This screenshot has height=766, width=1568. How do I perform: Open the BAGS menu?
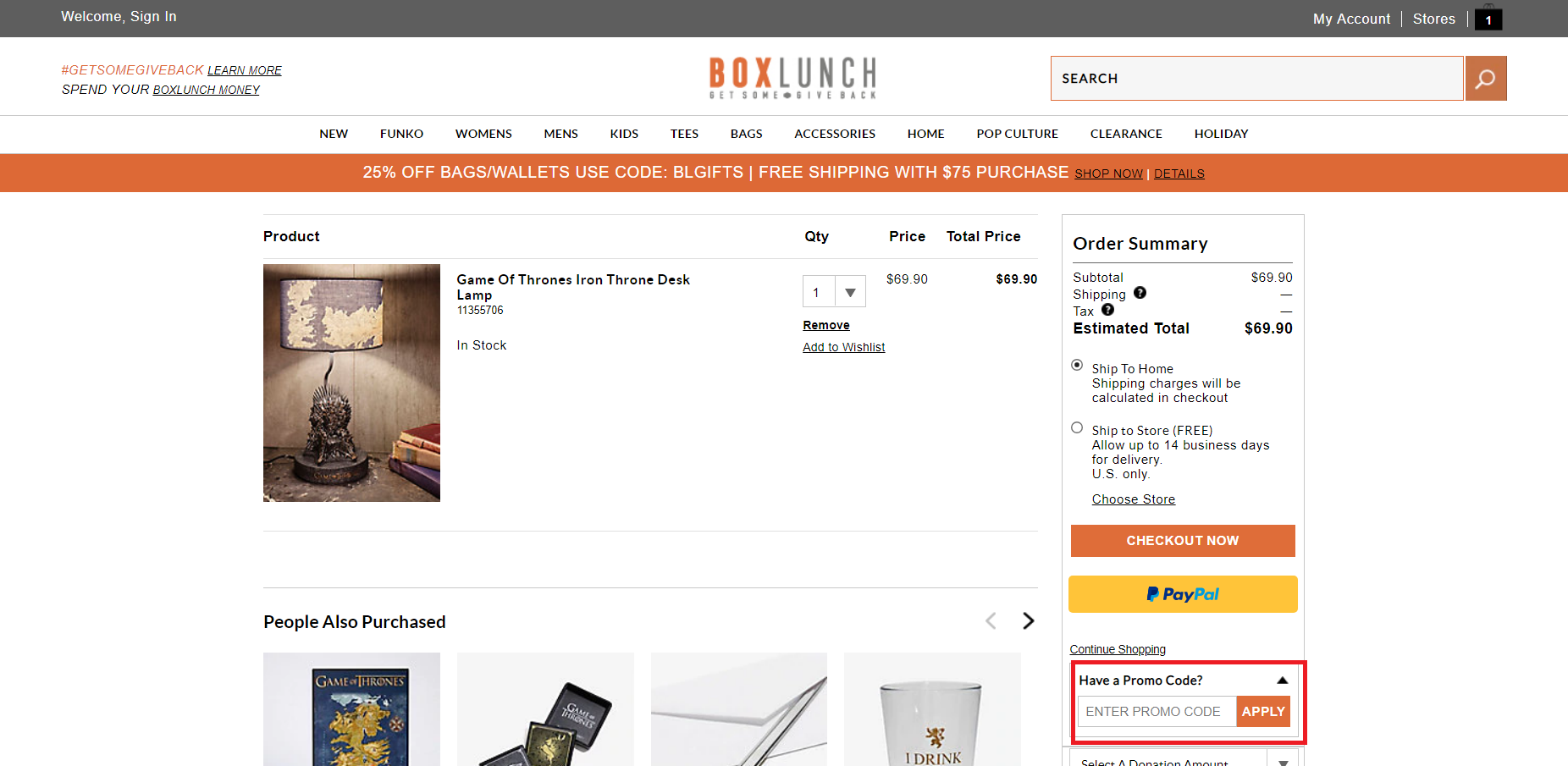[746, 134]
